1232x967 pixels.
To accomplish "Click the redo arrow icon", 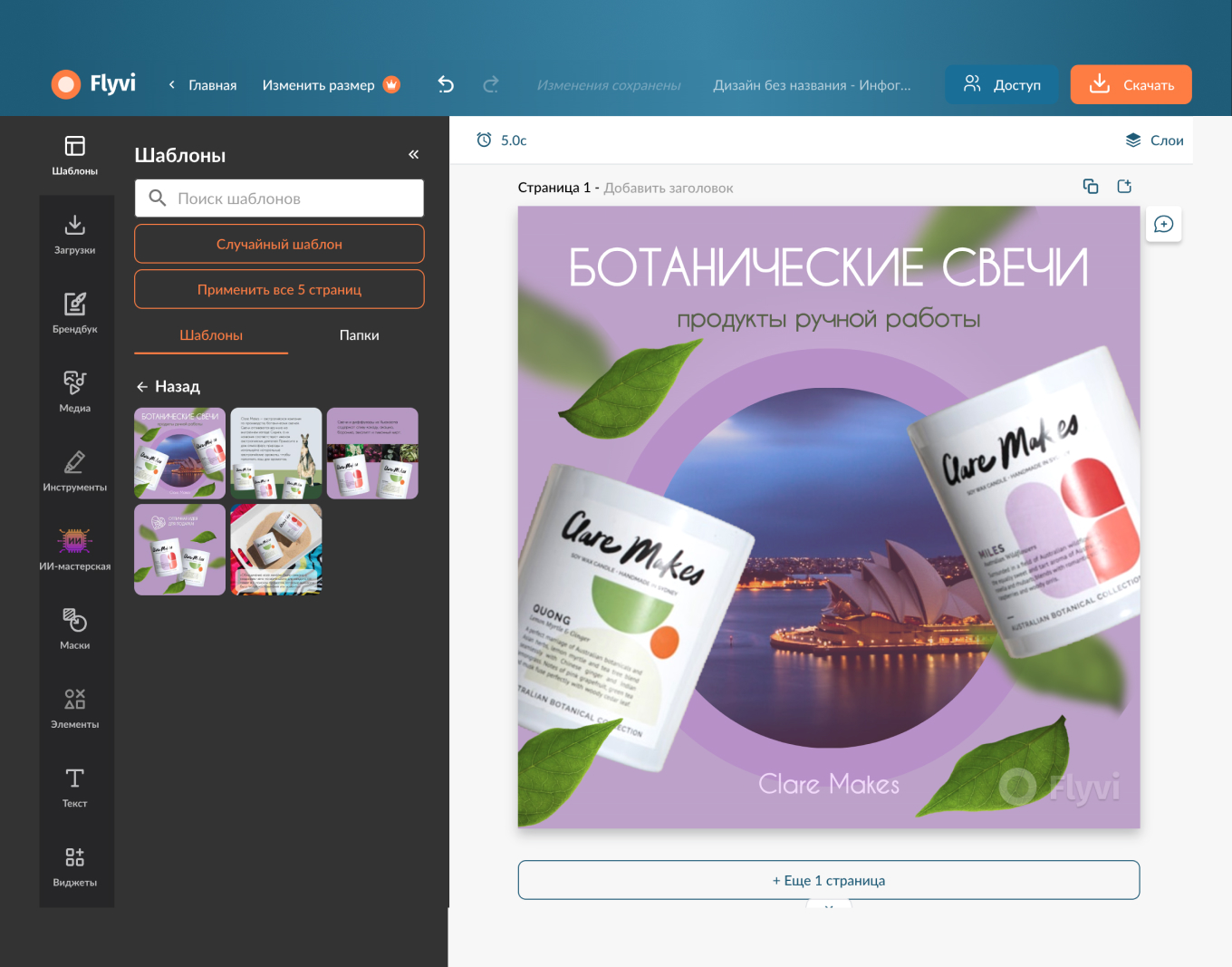I will (x=491, y=84).
